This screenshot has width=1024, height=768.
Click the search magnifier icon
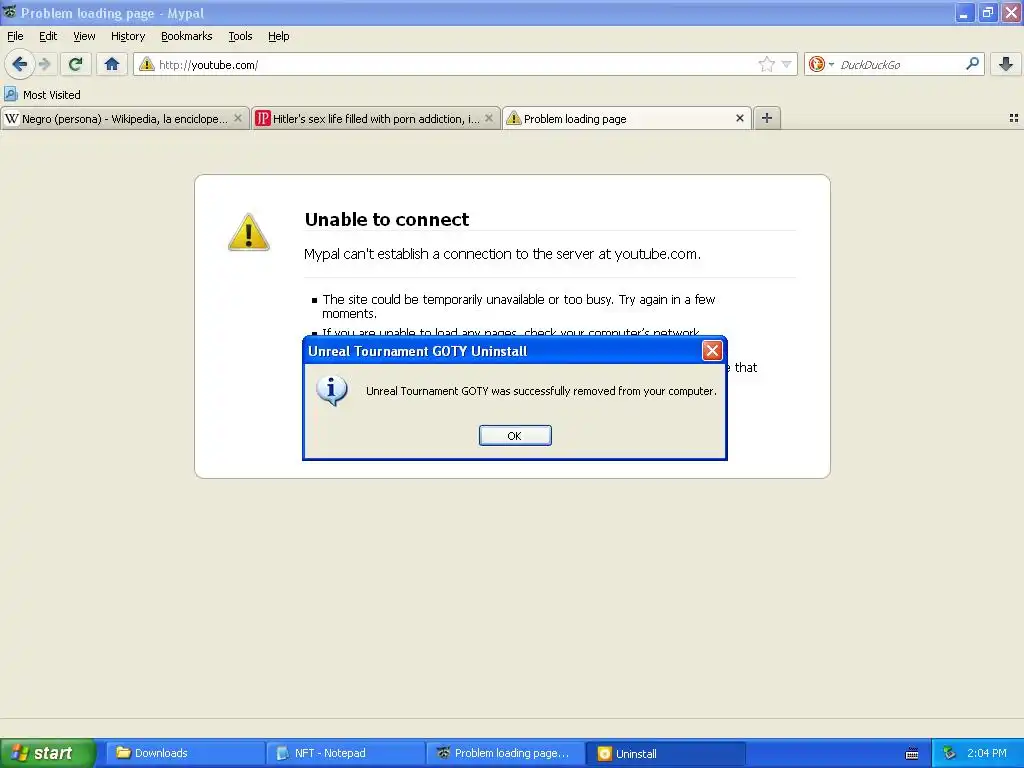tap(972, 63)
